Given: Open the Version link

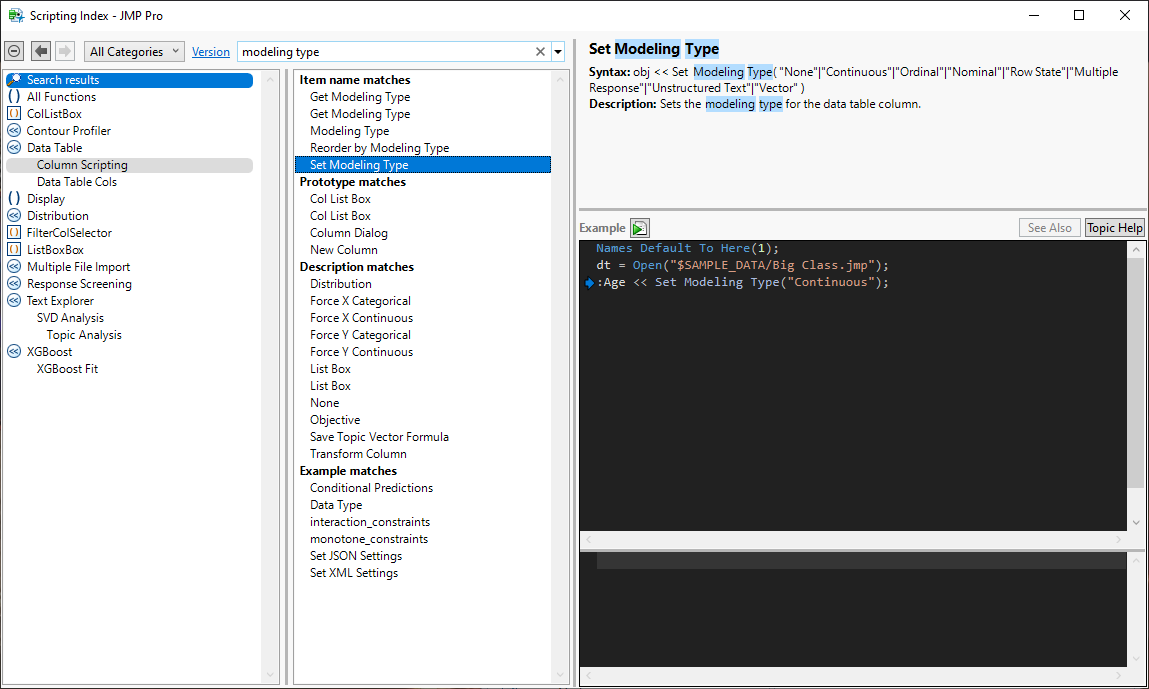Looking at the screenshot, I should (x=210, y=52).
